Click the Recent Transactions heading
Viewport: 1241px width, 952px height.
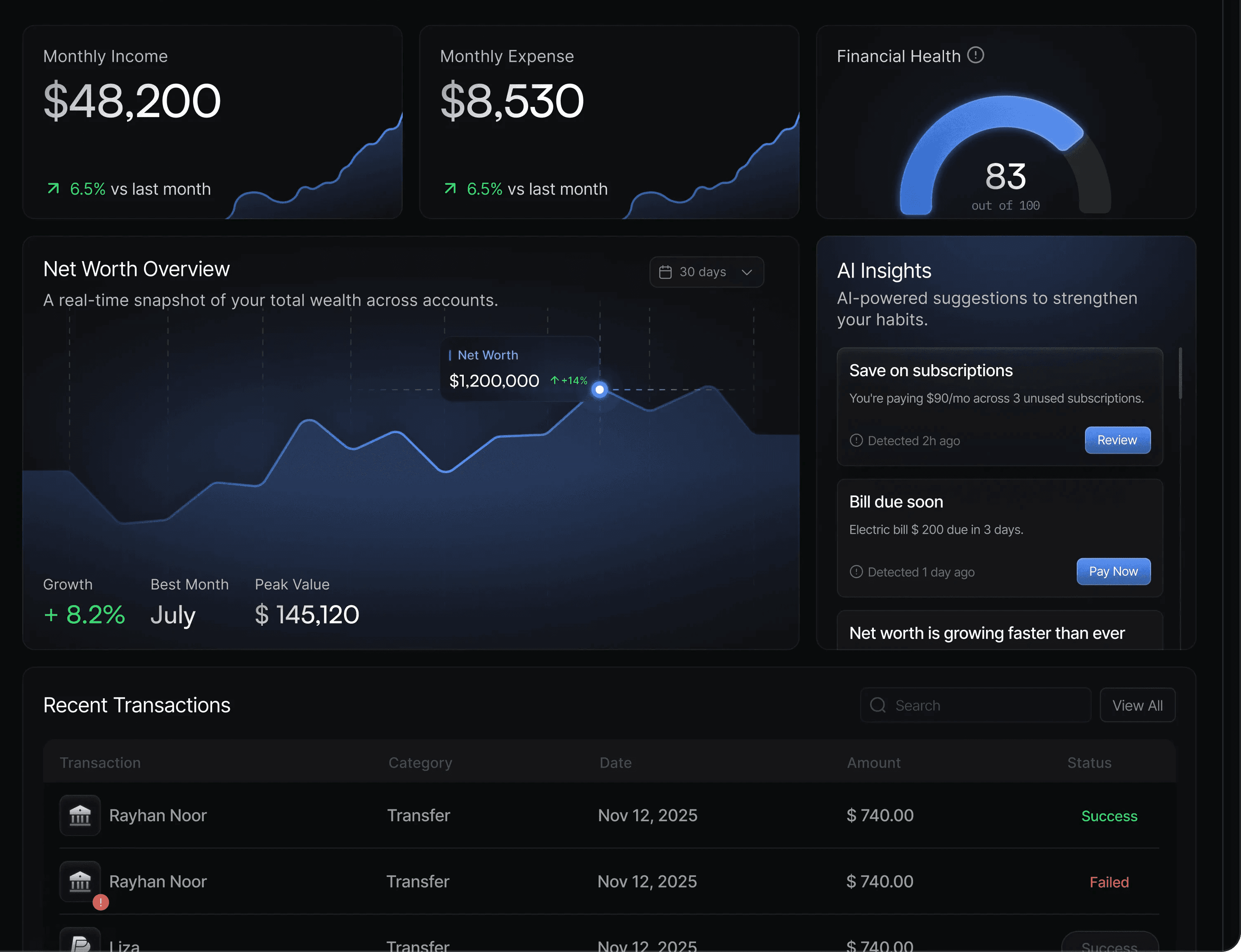[x=137, y=705]
